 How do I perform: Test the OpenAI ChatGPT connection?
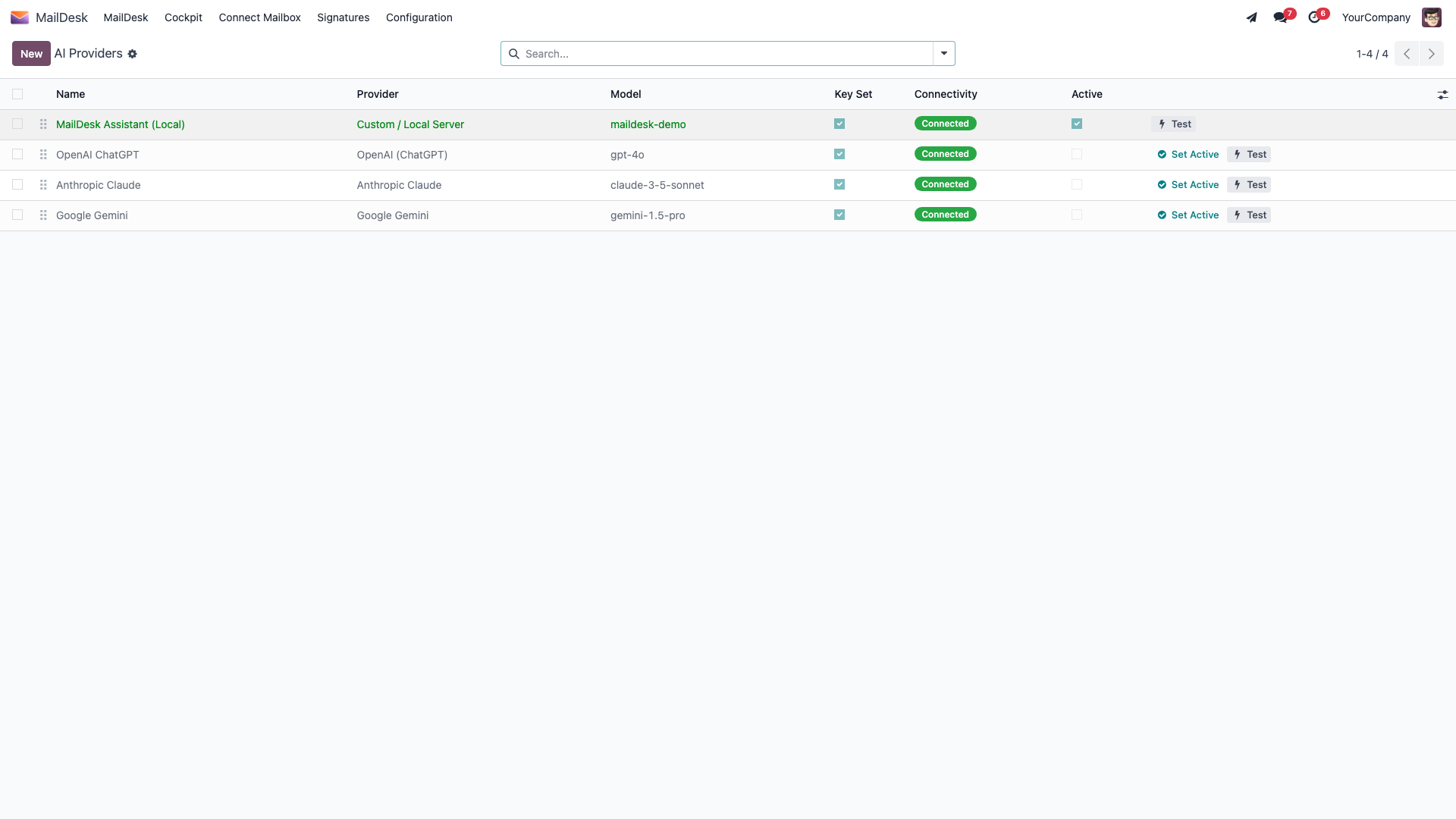coord(1249,155)
